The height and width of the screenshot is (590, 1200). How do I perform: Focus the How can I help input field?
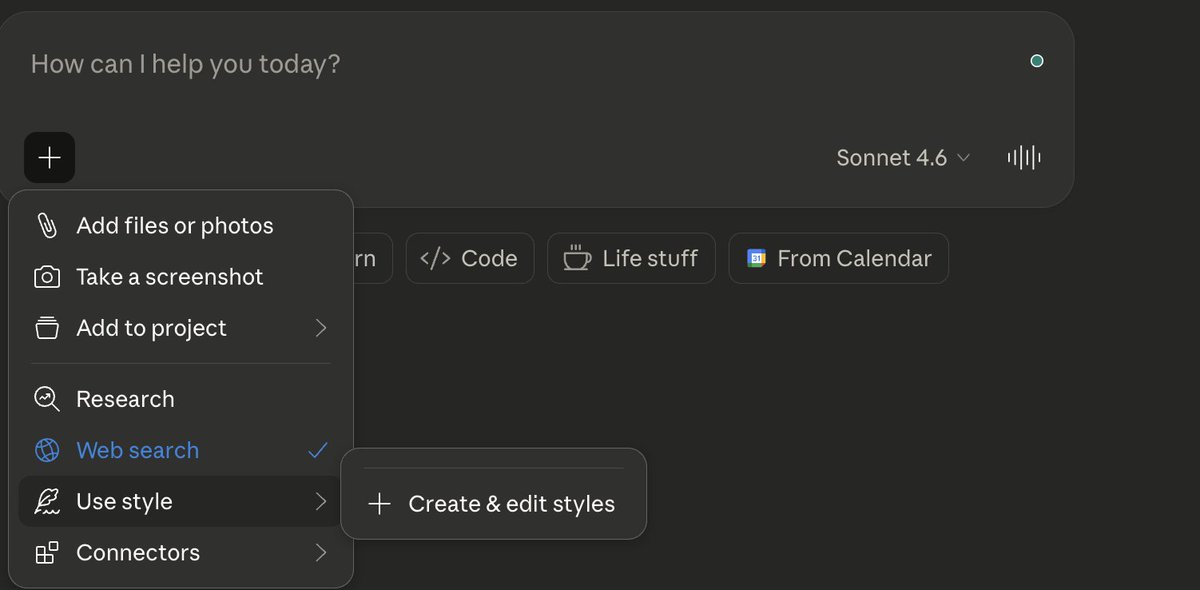[500, 65]
